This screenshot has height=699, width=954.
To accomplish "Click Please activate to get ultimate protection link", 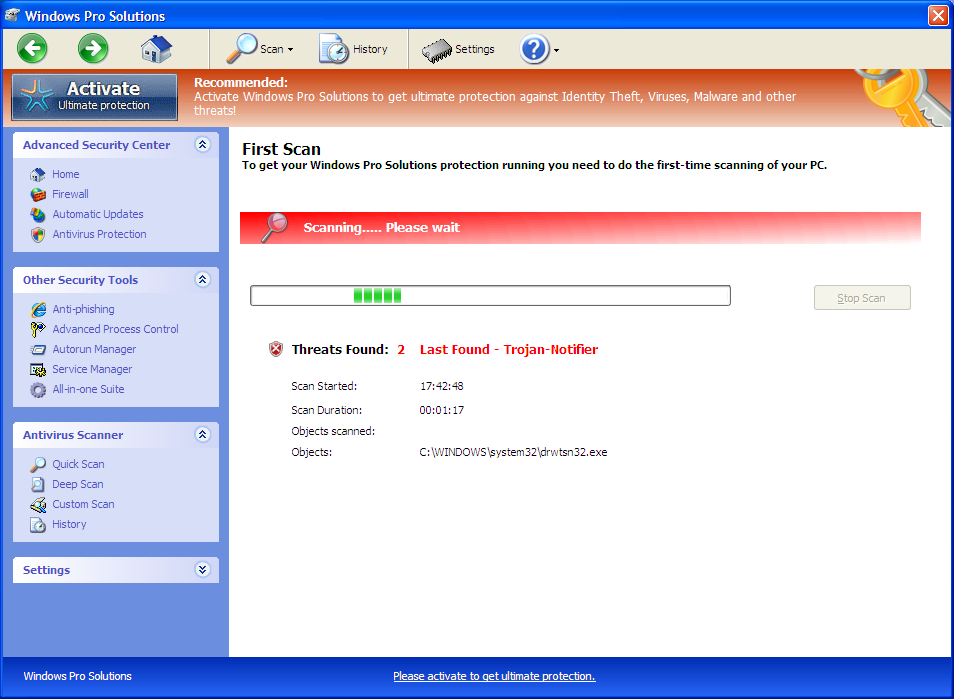I will point(494,676).
